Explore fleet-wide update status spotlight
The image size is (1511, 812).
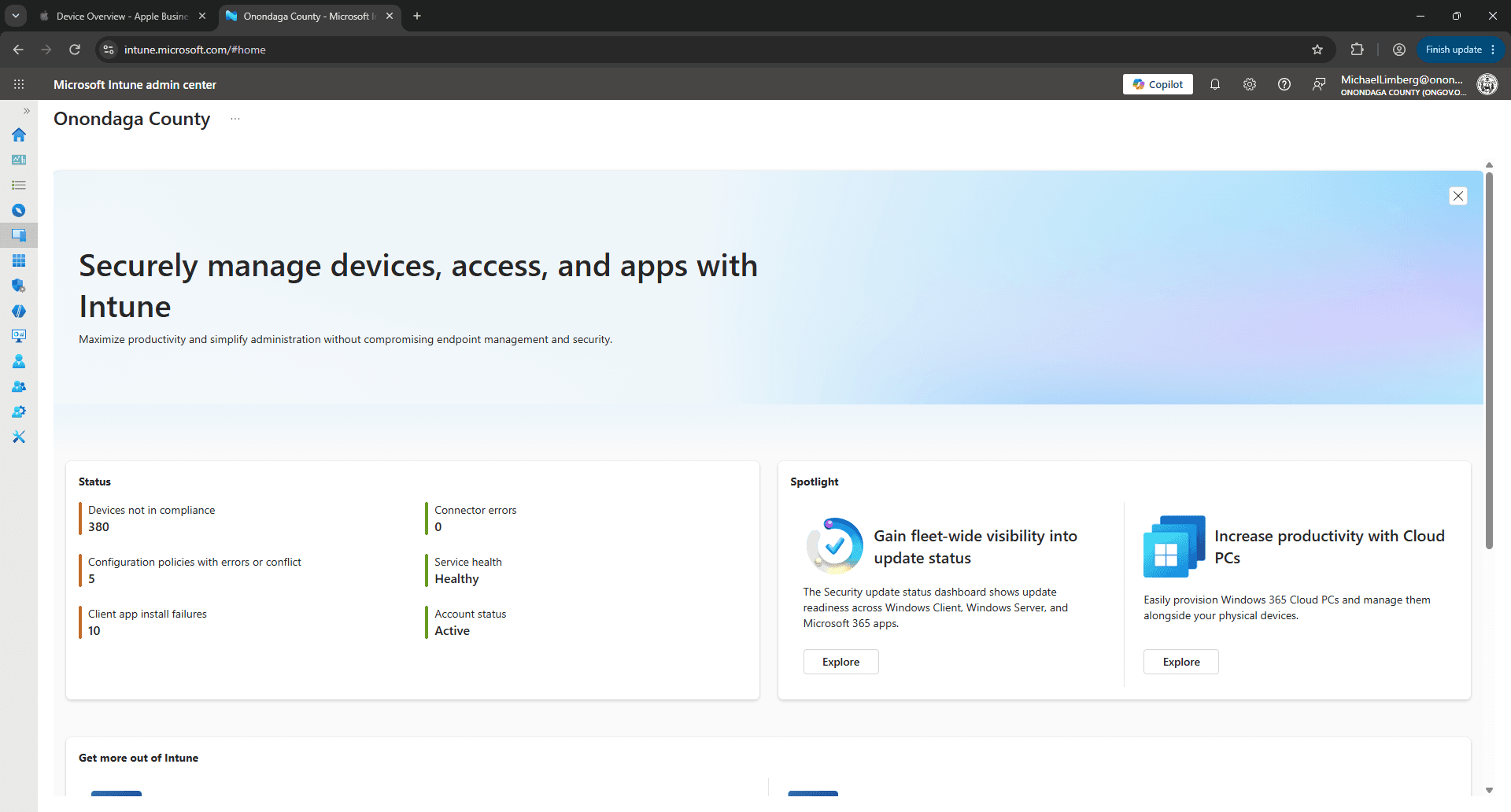pyautogui.click(x=840, y=662)
